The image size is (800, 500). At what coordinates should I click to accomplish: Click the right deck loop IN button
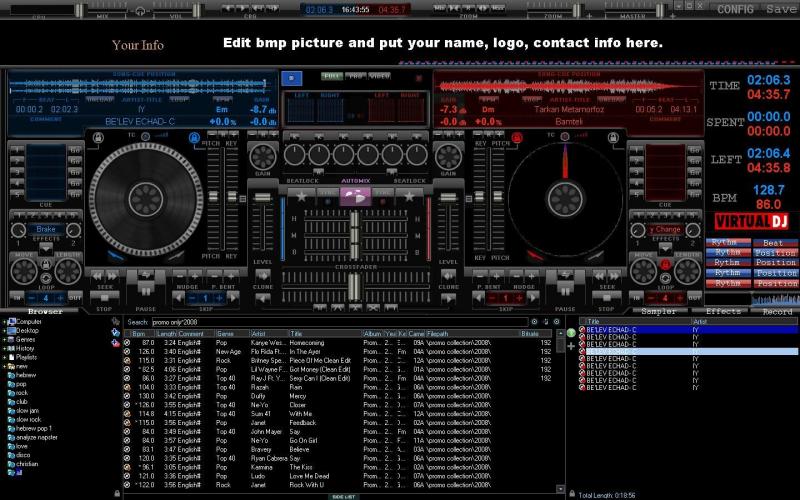click(637, 298)
